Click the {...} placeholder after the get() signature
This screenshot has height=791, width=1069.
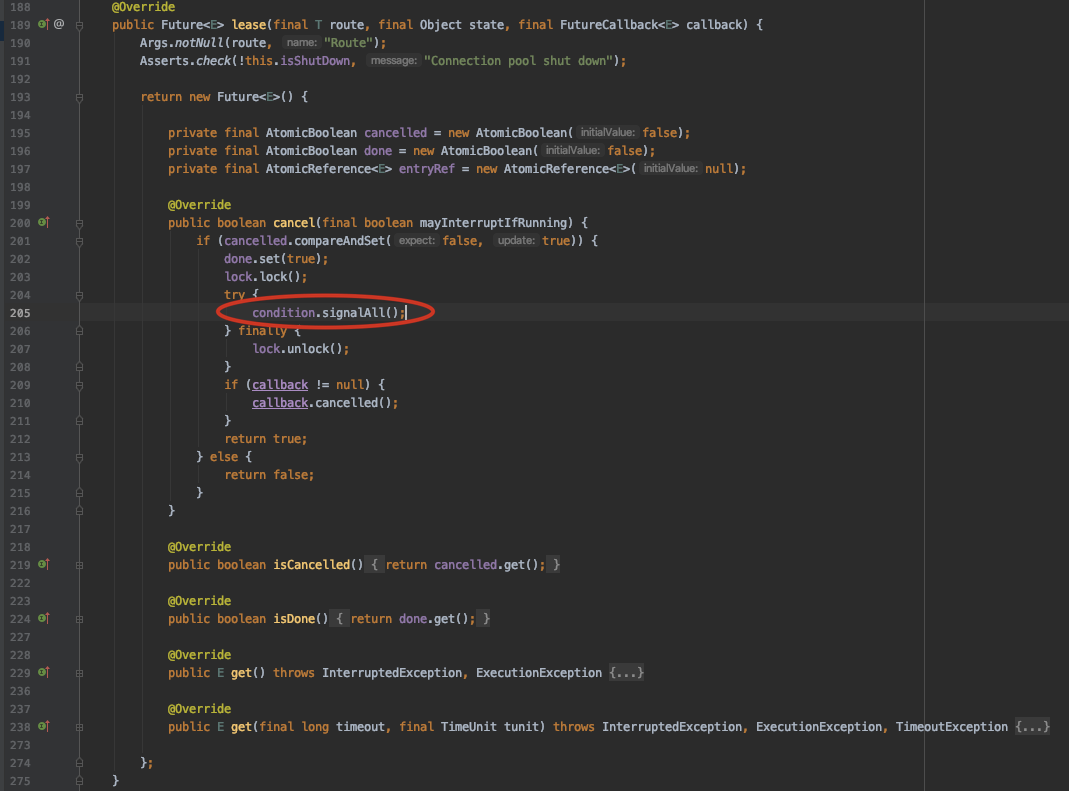(x=627, y=672)
